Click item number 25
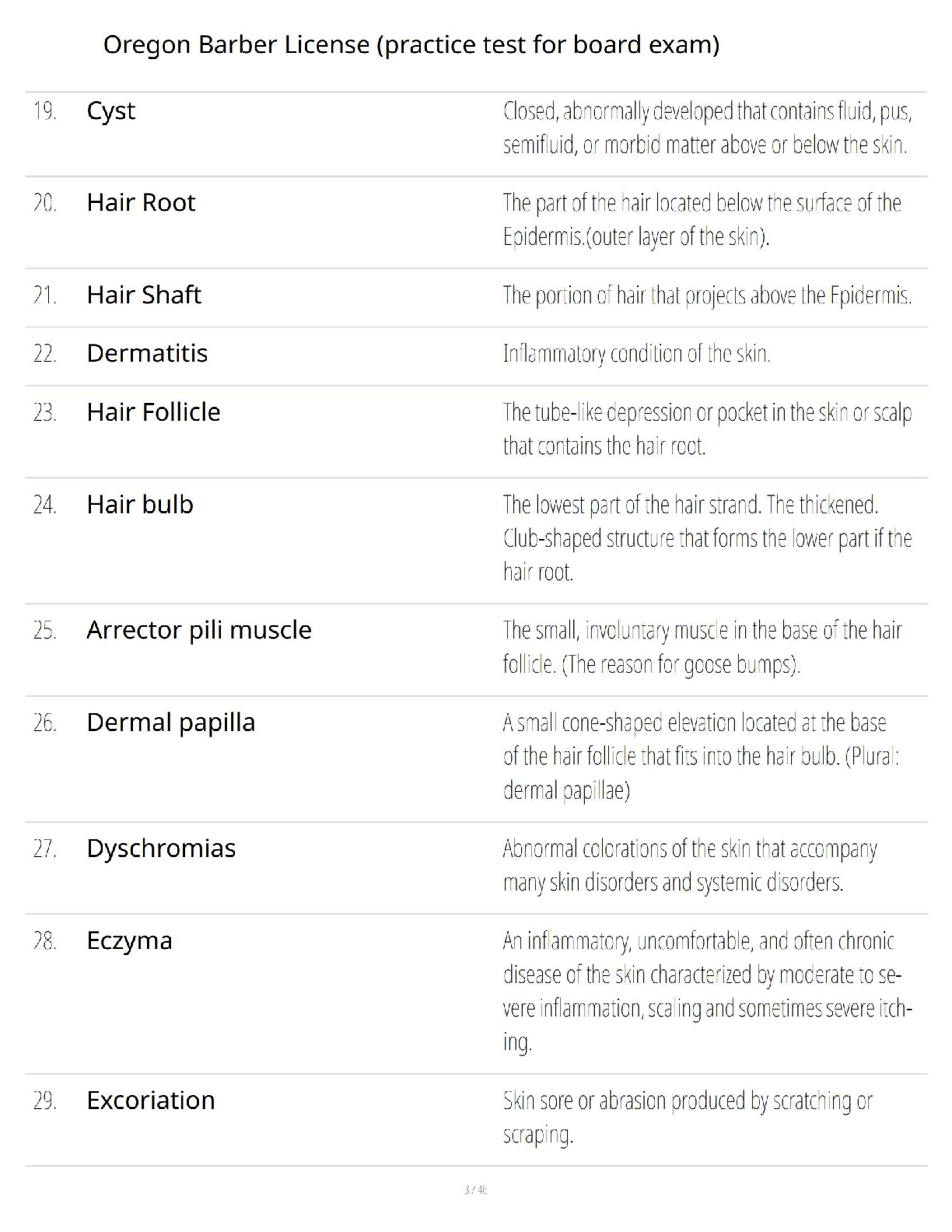 coord(45,630)
